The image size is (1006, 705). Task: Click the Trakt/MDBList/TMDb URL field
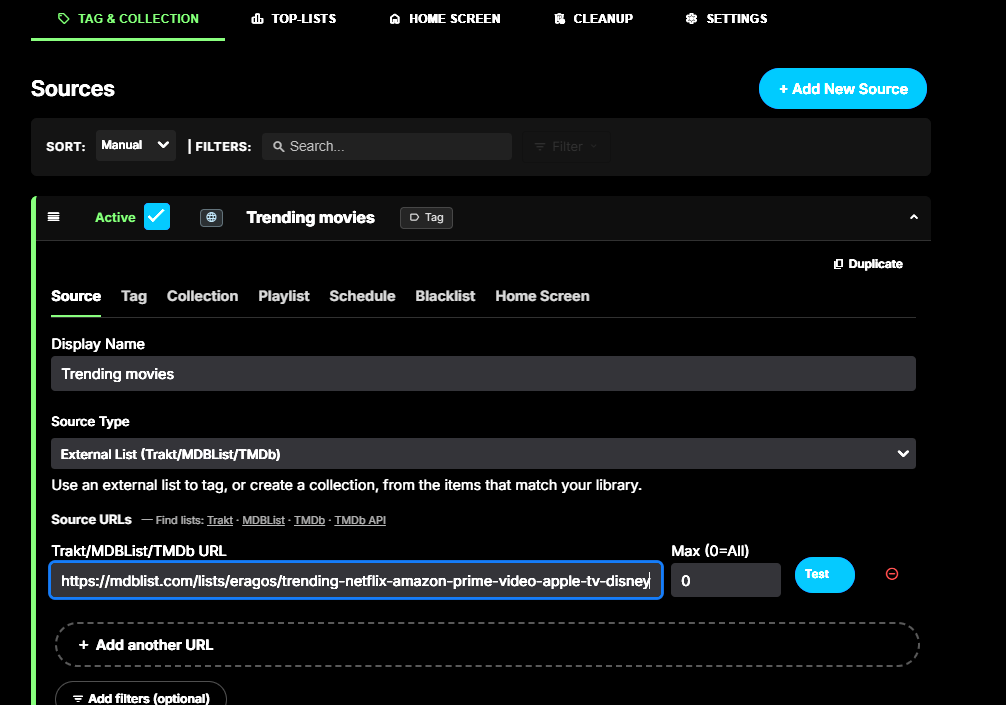[356, 581]
